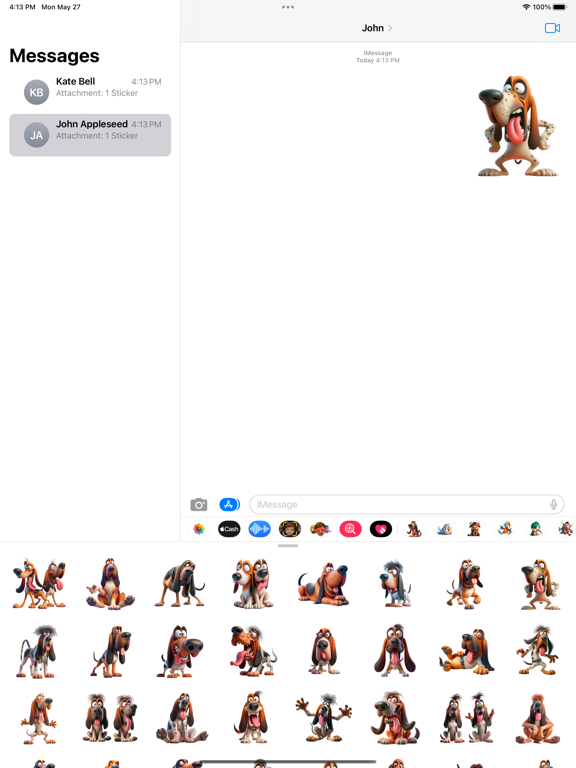Pick the orange-haired dog sitting cross-legged
This screenshot has width=576, height=768.
538,718
